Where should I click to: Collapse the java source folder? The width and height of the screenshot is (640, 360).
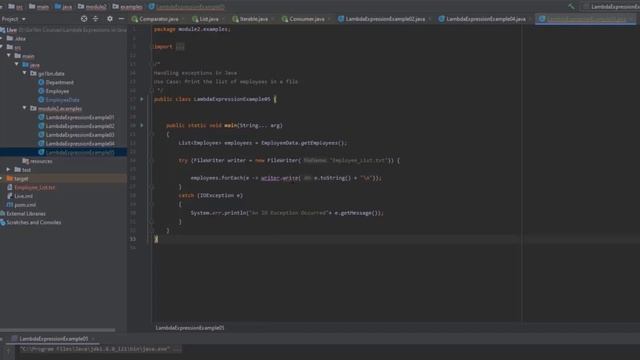(x=17, y=65)
